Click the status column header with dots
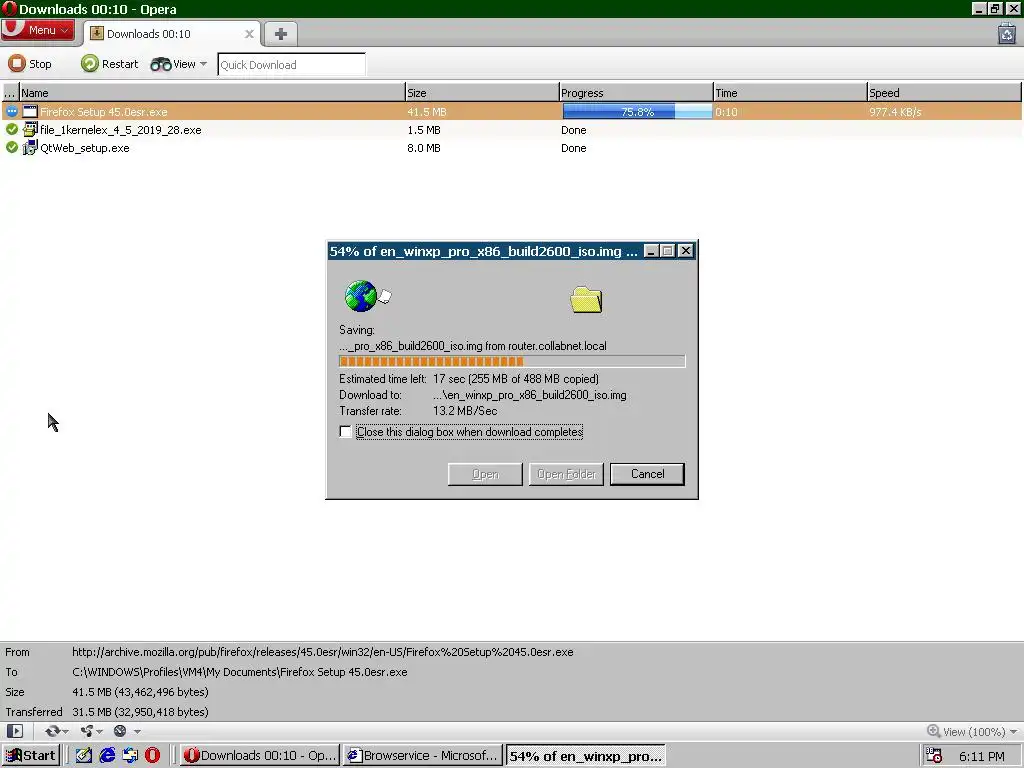 10,93
